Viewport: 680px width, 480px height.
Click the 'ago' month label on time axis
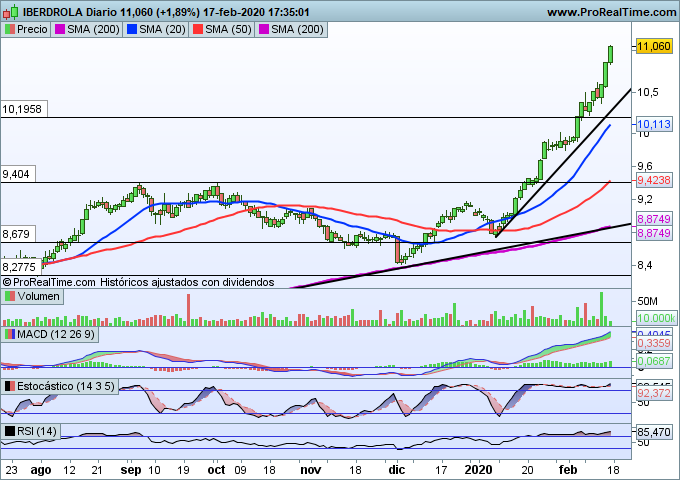point(41,470)
